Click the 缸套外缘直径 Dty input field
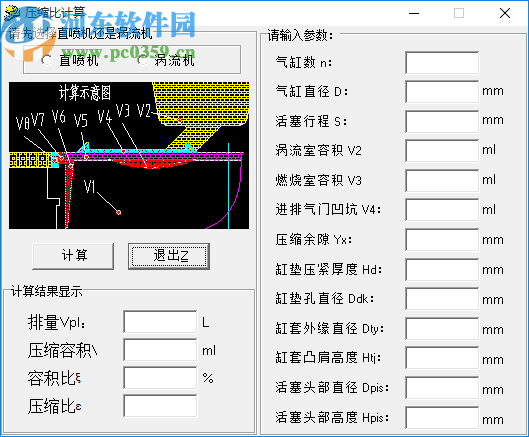 click(x=442, y=328)
